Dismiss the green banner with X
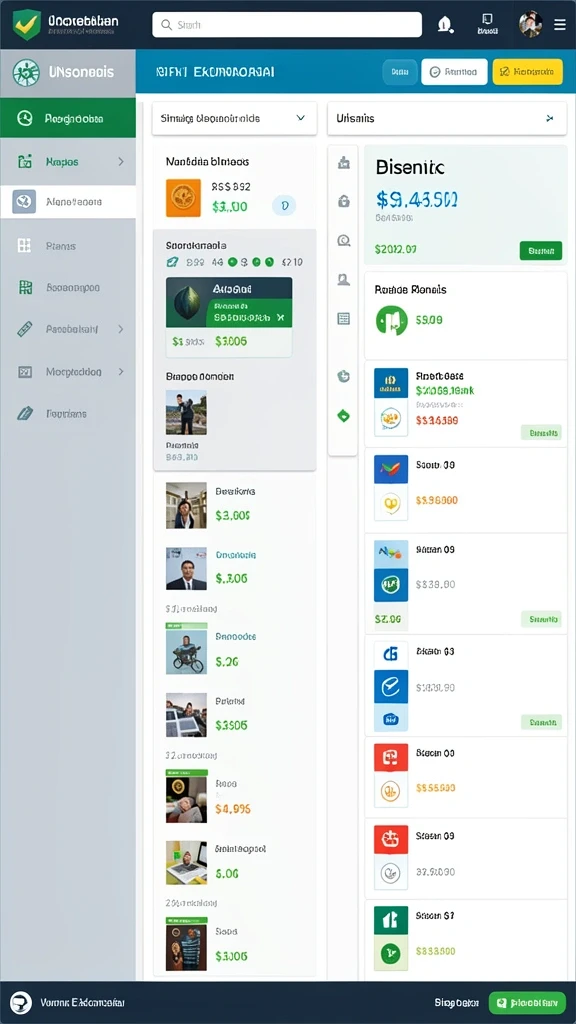The height and width of the screenshot is (1024, 576). pyautogui.click(x=281, y=317)
